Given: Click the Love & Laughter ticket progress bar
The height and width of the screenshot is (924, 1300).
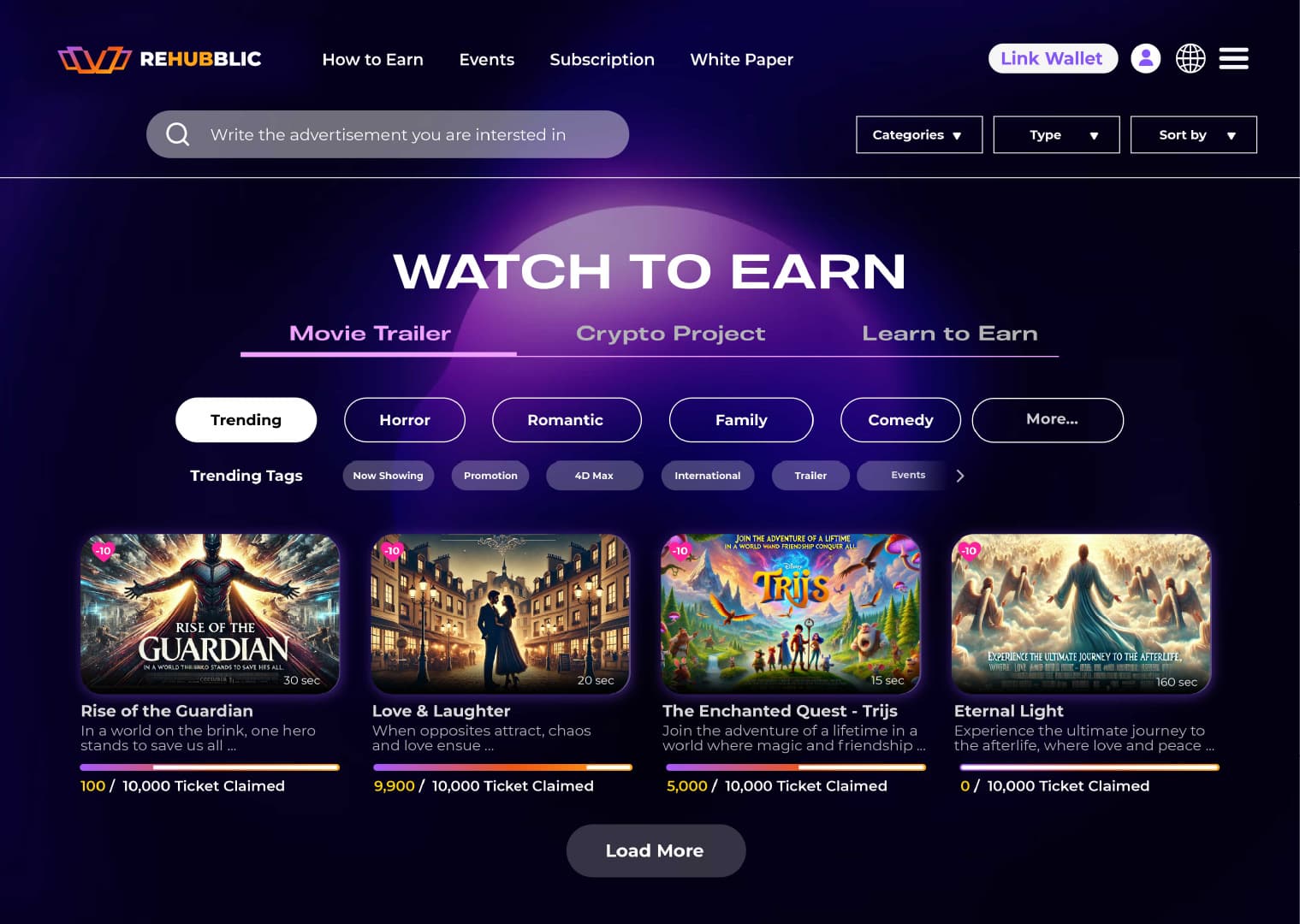Looking at the screenshot, I should point(502,767).
